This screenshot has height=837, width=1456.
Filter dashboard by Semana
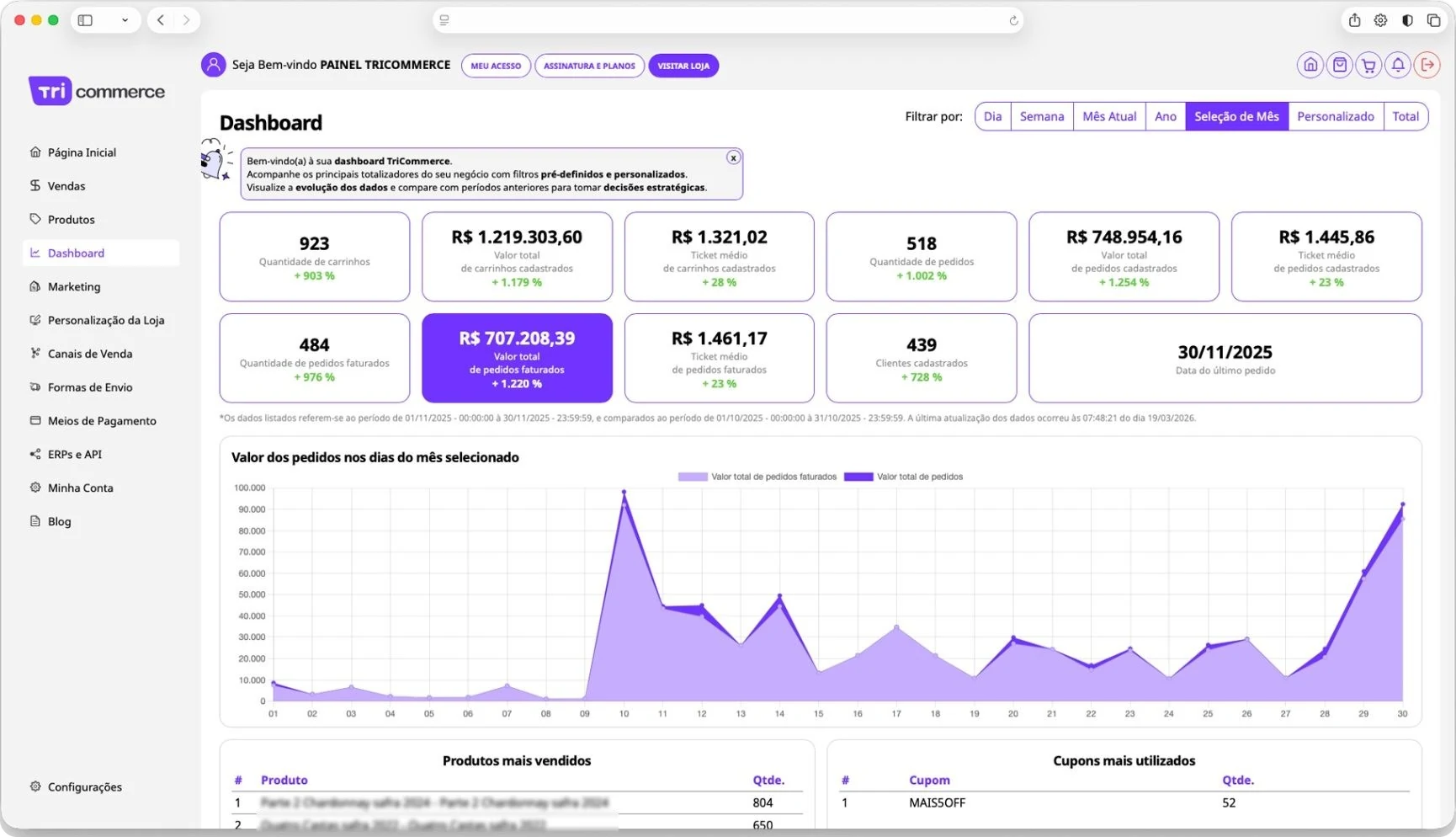[1042, 116]
